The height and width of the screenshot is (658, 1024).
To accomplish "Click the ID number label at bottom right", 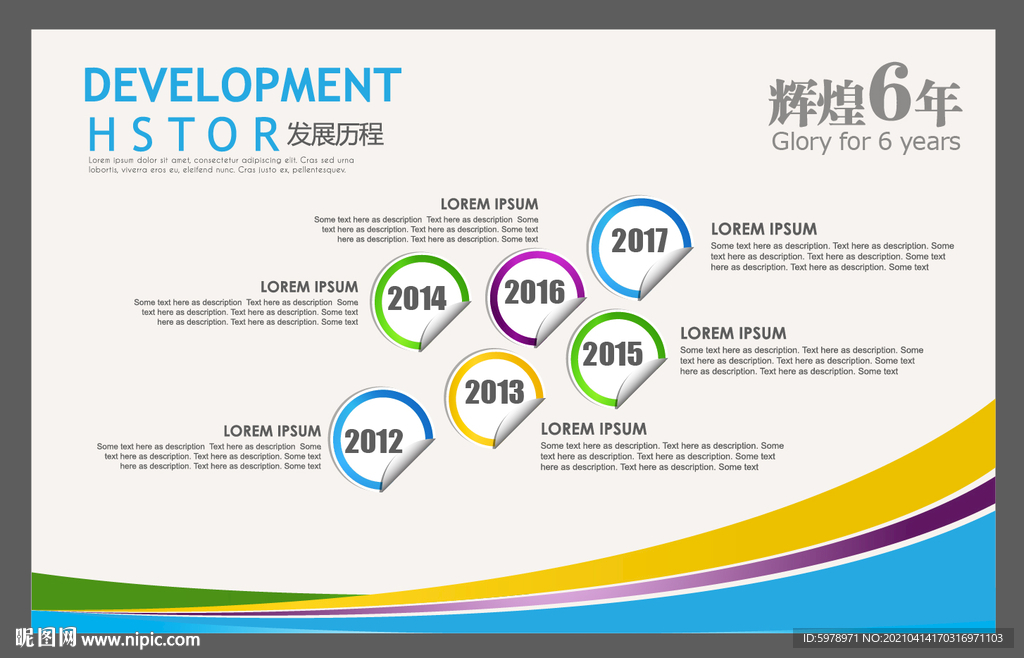I will pos(903,638).
